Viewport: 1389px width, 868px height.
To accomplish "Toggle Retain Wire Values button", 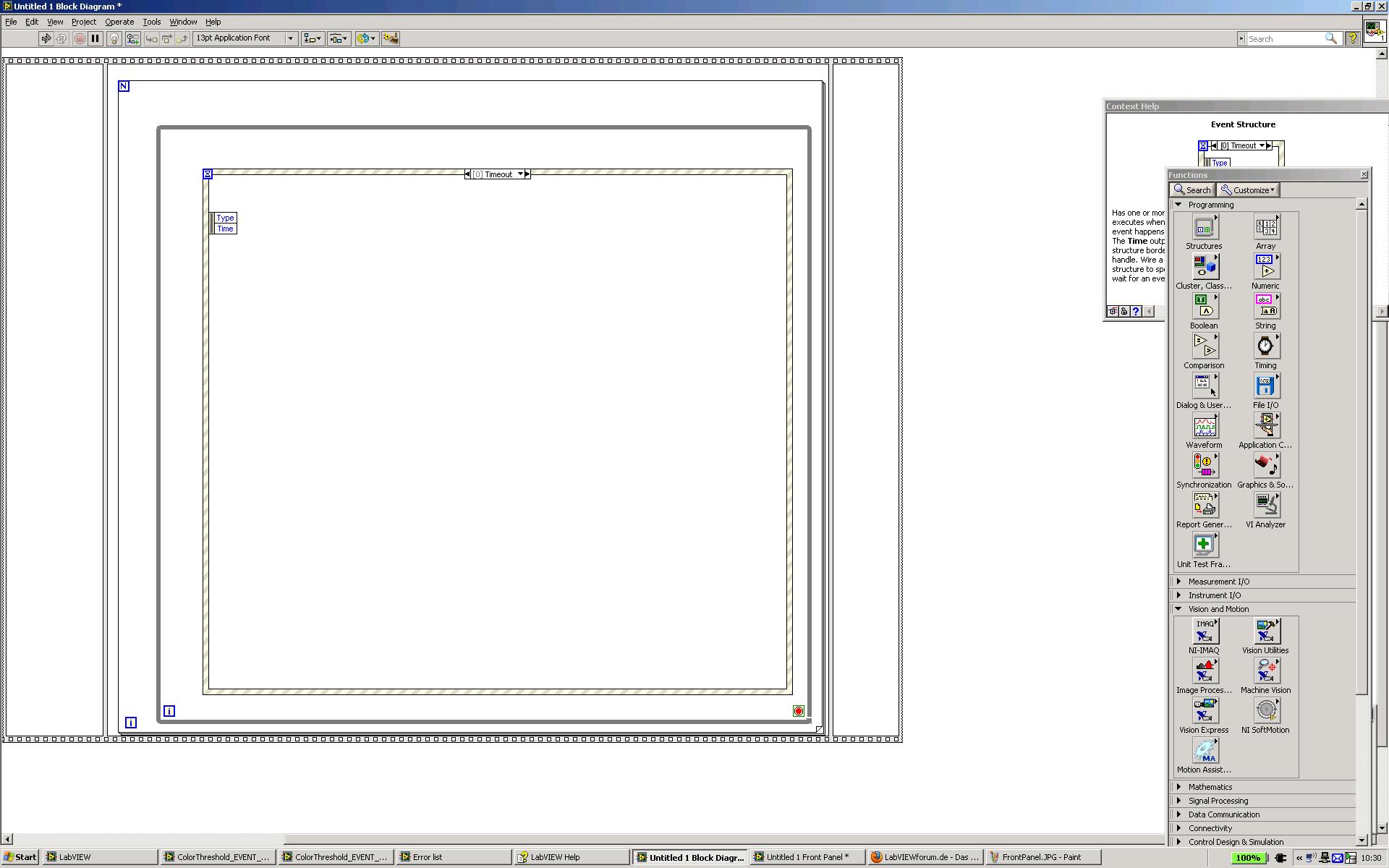I will [x=132, y=38].
